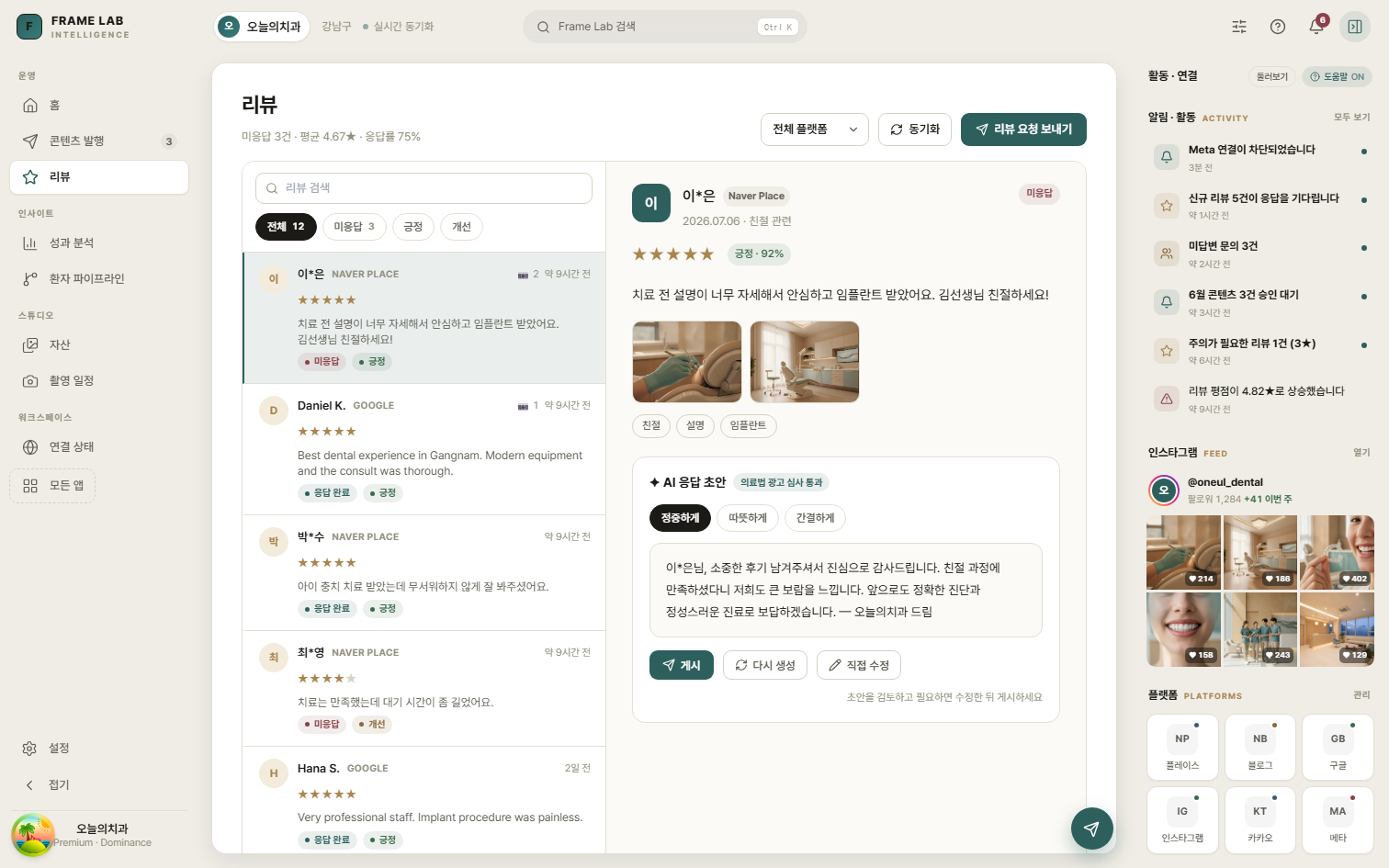Open the 오늘의치과 Premium account menu

point(99,835)
